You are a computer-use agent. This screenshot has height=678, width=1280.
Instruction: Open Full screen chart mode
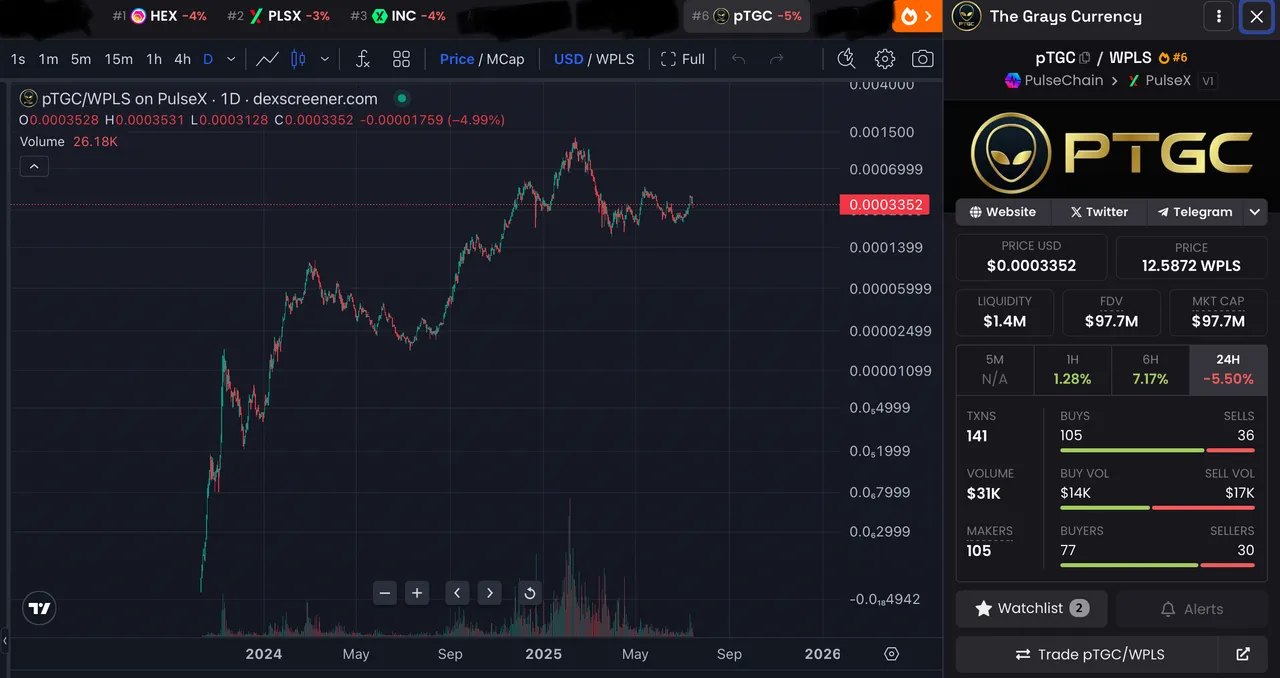tap(683, 59)
